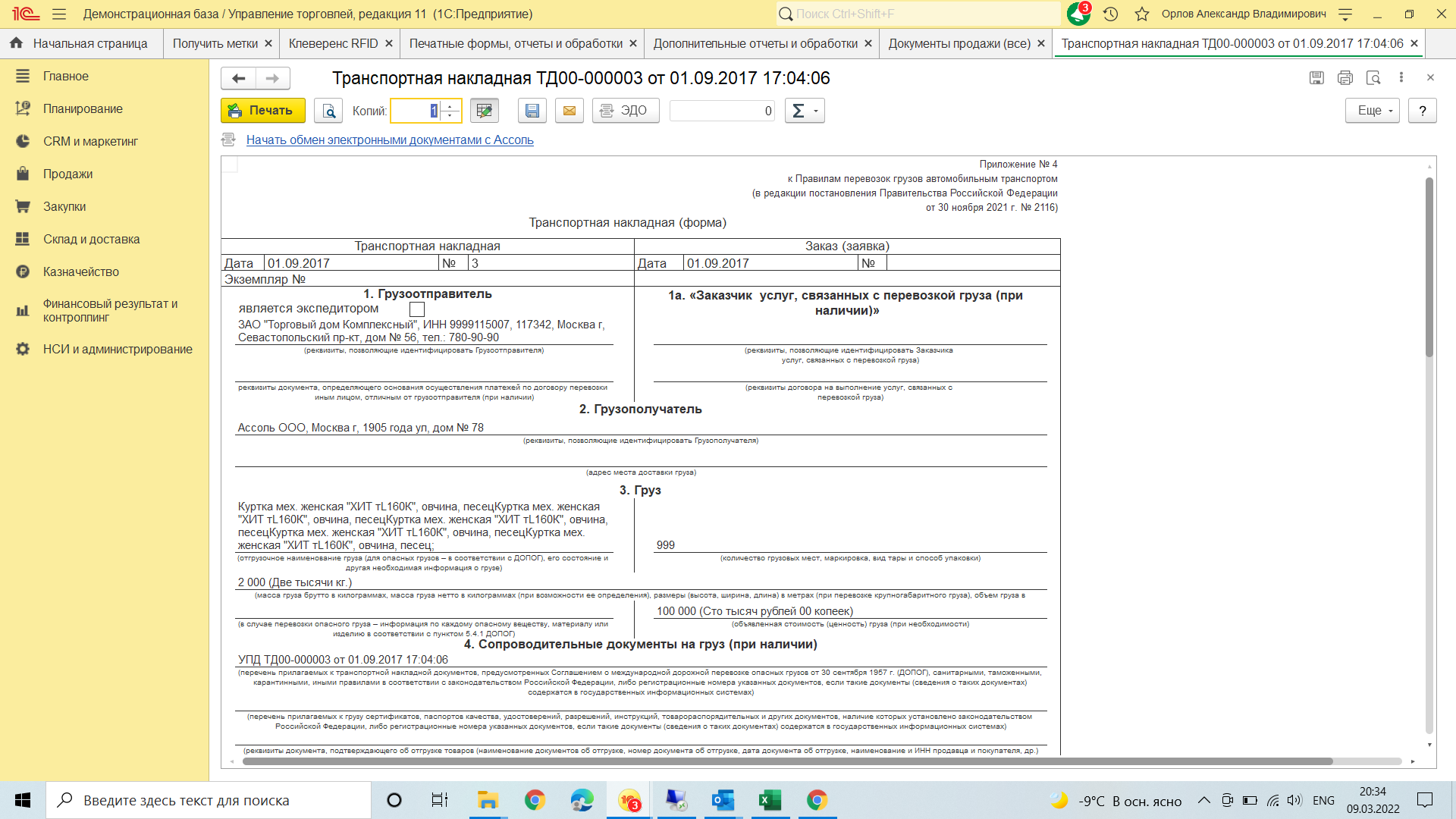The width and height of the screenshot is (1456, 819).
Task: Toggle the edit spreadsheet pencil button
Action: pyautogui.click(x=484, y=111)
